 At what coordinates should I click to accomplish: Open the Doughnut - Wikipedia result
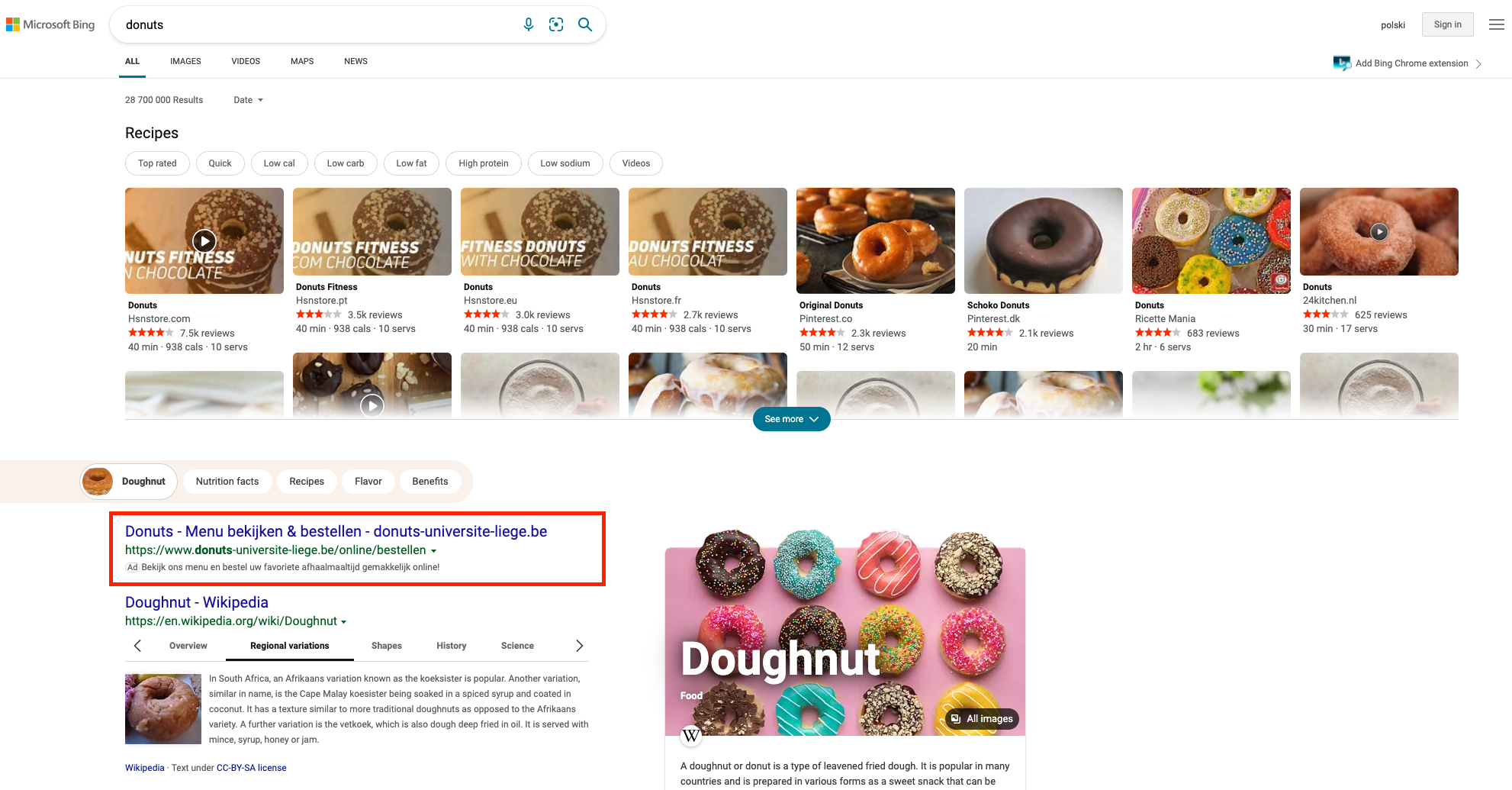point(197,603)
